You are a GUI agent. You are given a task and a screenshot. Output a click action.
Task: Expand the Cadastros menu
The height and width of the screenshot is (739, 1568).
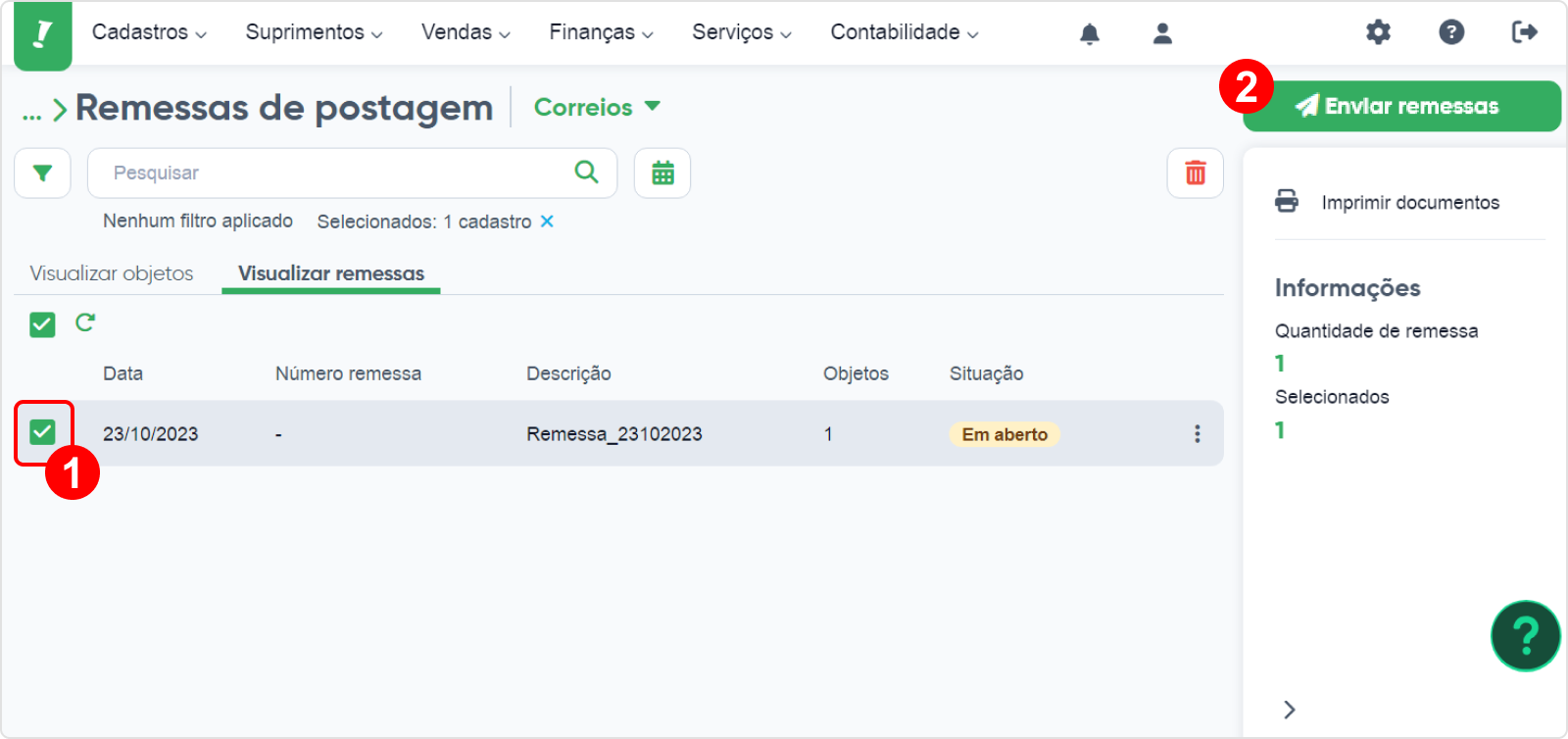tap(149, 32)
